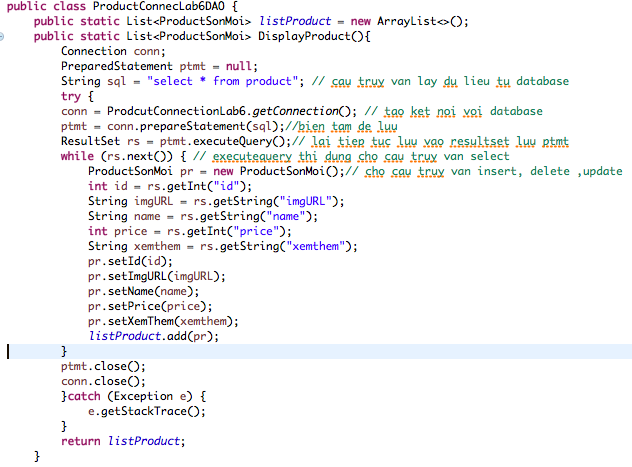
Task: Click the listProduct.add(pr) line
Action: tap(153, 336)
